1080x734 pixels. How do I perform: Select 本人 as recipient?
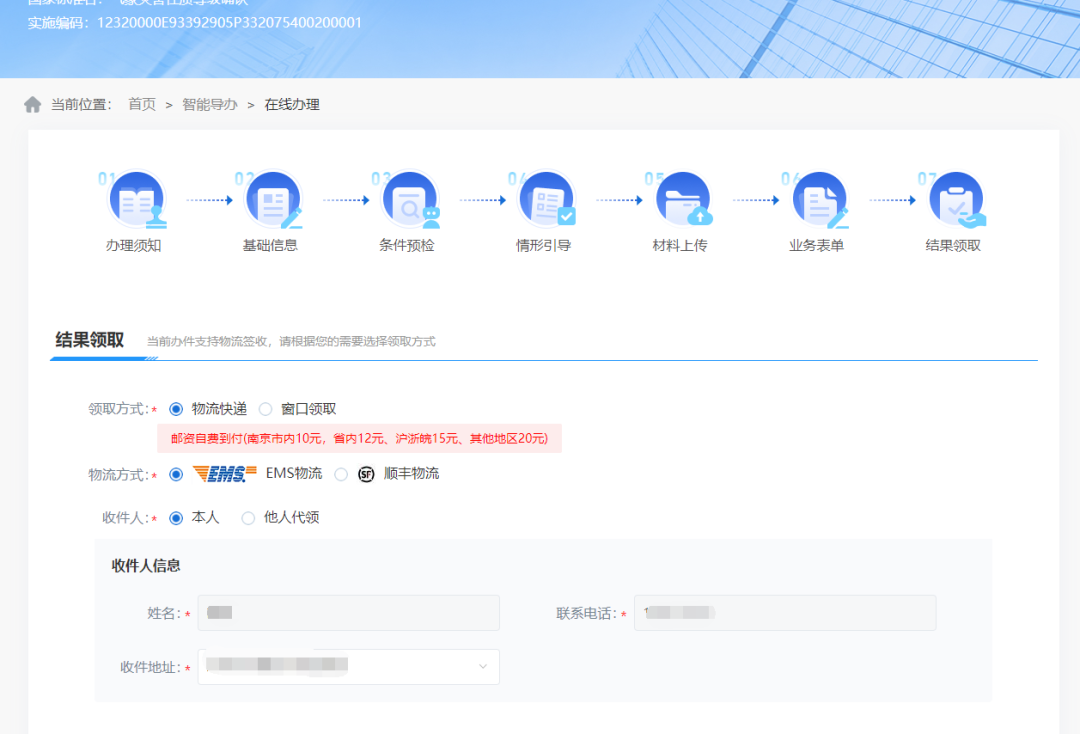[177, 518]
